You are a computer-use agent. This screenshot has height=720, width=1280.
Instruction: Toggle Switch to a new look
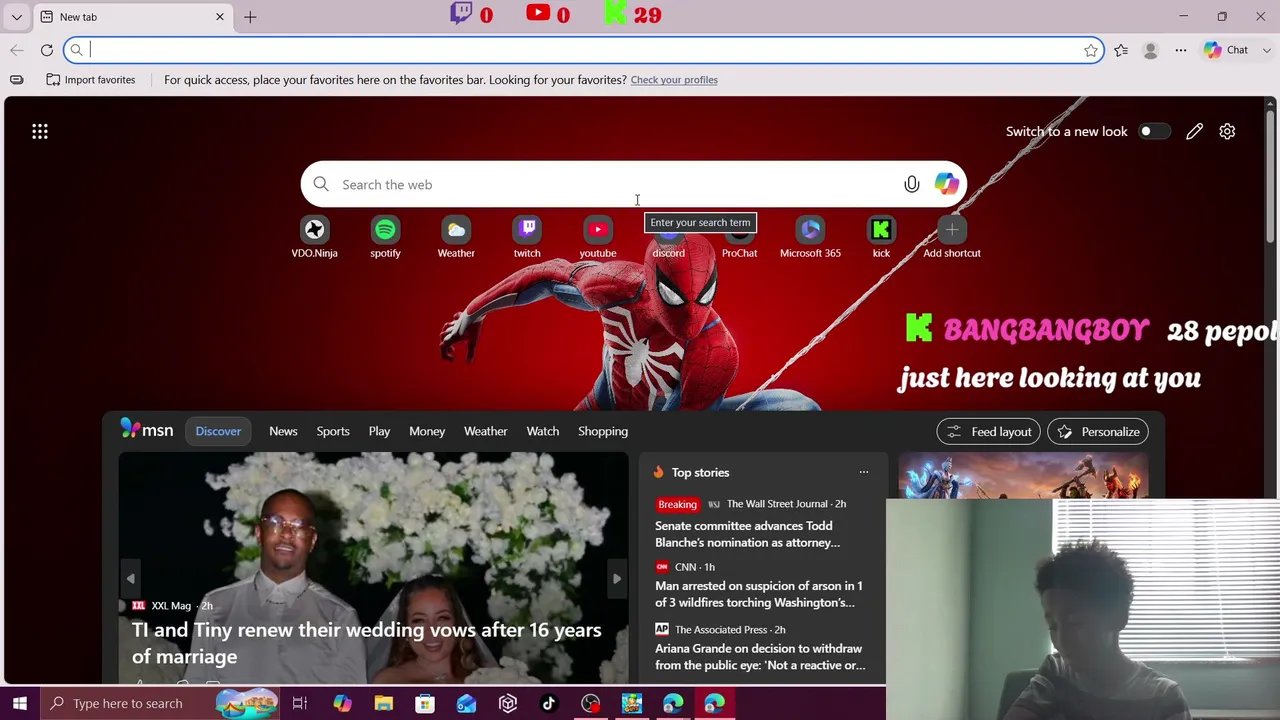1154,131
